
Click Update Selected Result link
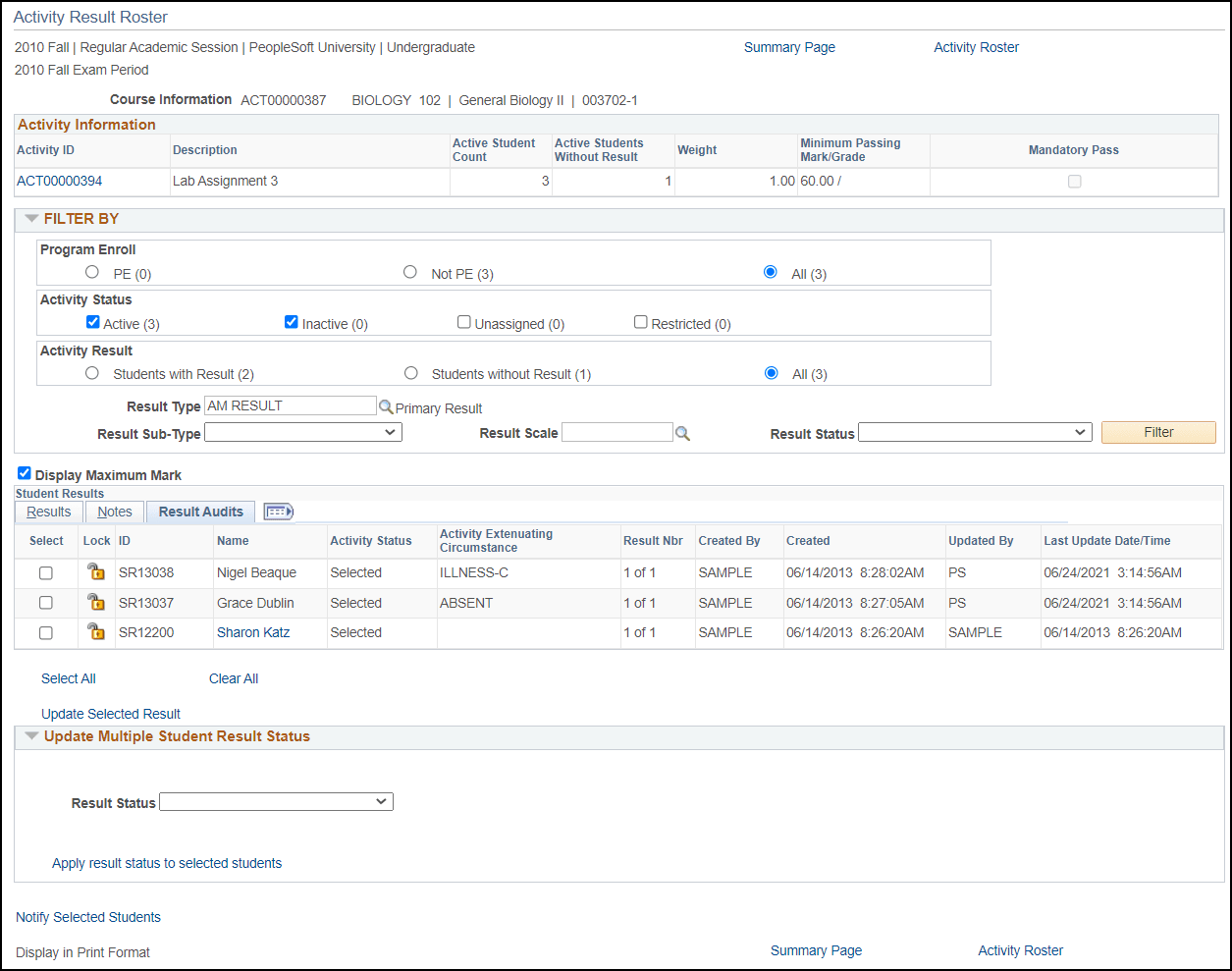pos(111,714)
